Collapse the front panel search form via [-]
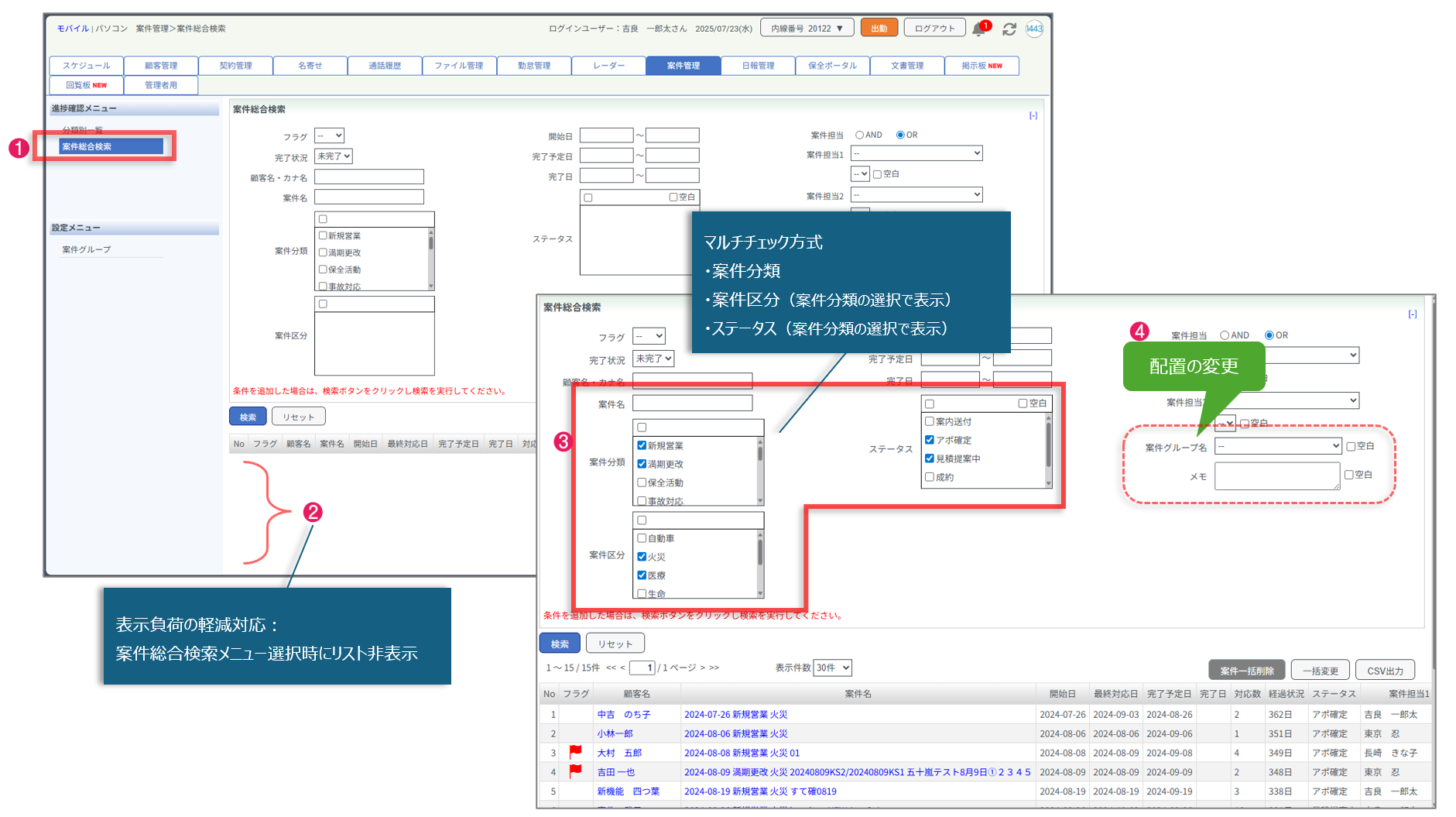 click(1412, 314)
